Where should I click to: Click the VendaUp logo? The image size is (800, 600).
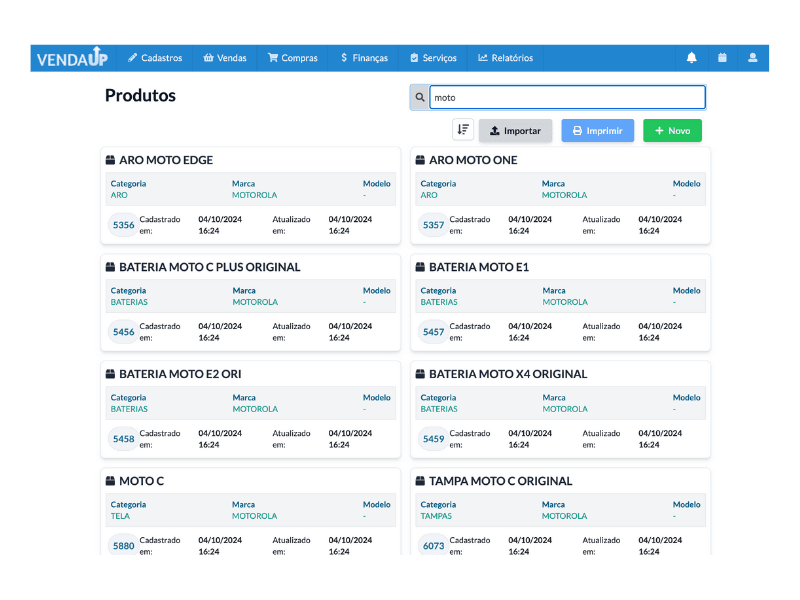(72, 58)
